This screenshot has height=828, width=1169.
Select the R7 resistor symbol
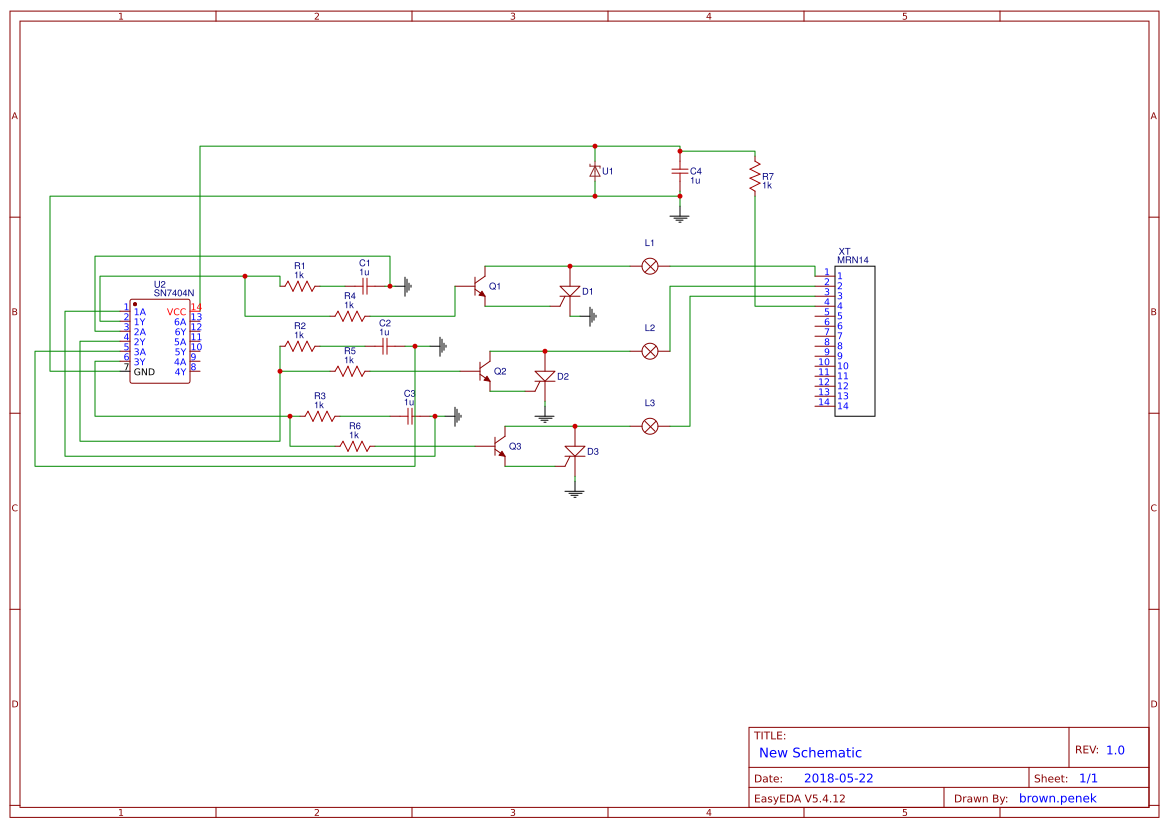tap(755, 178)
